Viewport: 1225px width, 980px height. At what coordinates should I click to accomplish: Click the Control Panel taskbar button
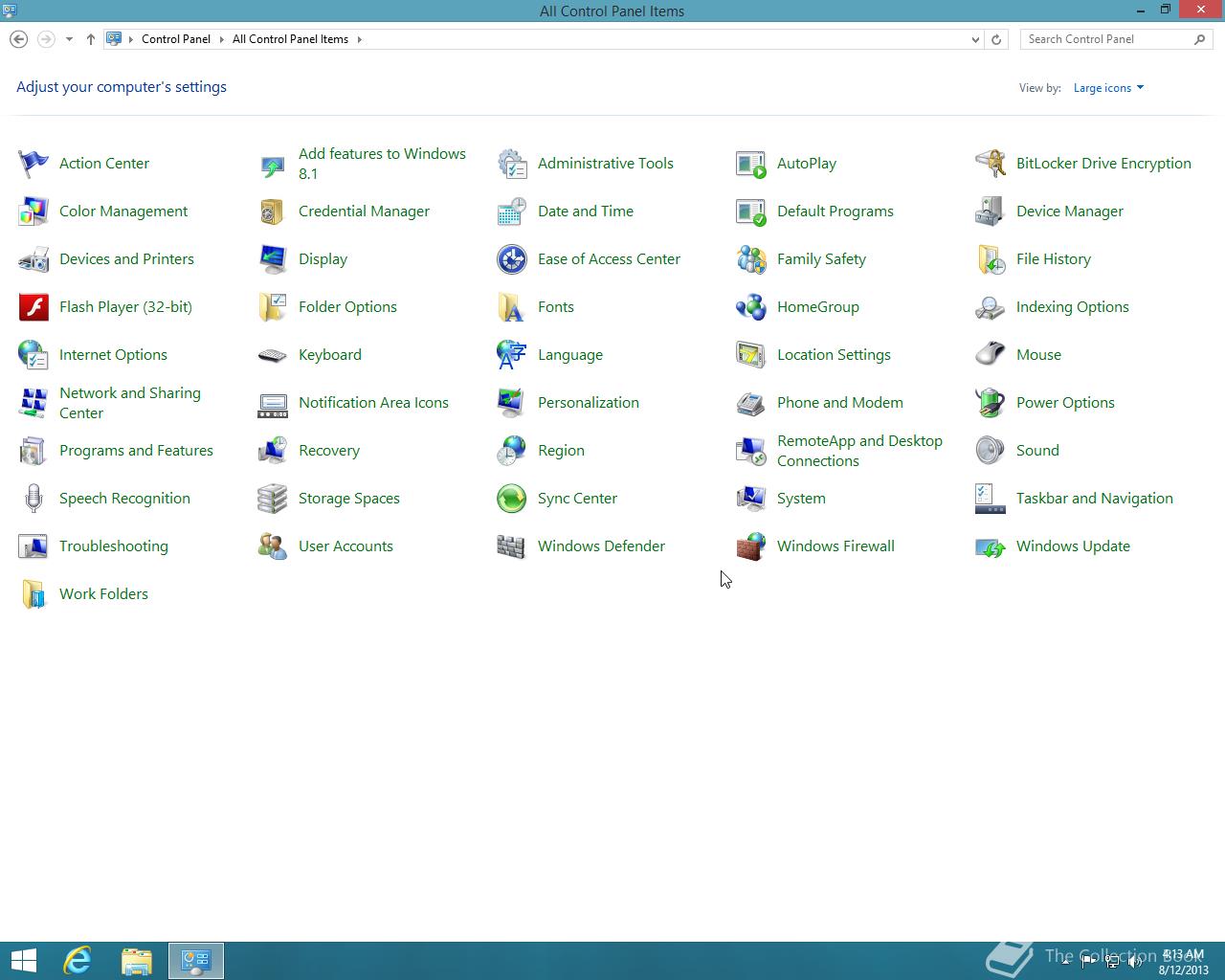196,961
